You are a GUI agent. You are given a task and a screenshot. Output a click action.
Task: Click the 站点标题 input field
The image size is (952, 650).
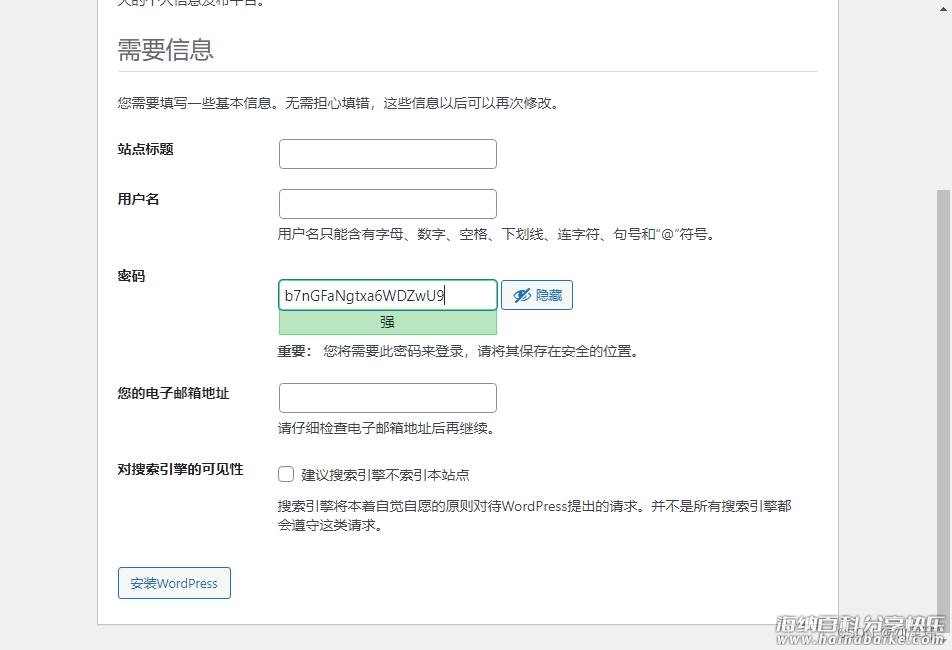pyautogui.click(x=387, y=154)
